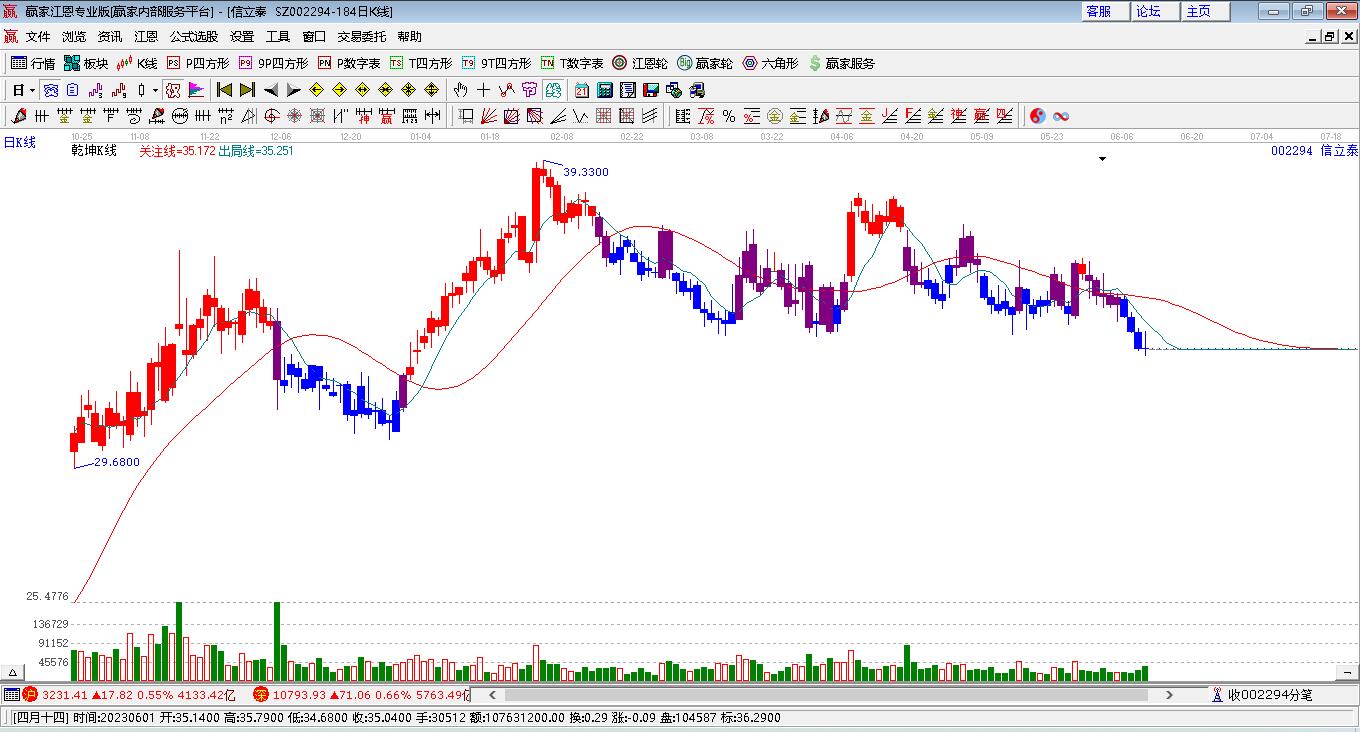The height and width of the screenshot is (732, 1360).
Task: Click the pennant flag chart icon
Action: [197, 90]
